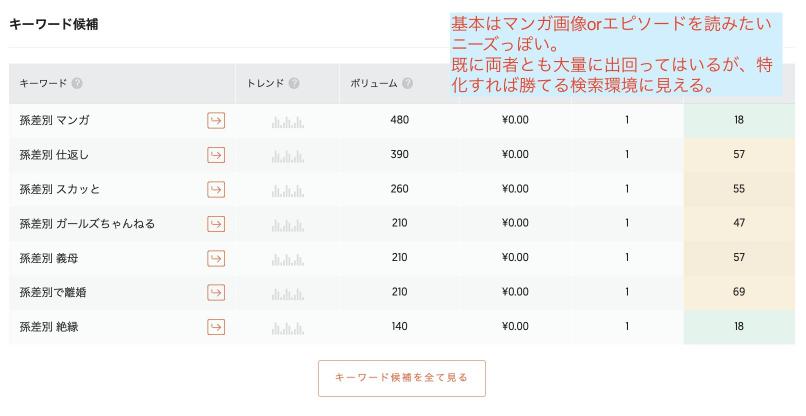Click the トレンド column header
Image resolution: width=806 pixels, height=416 pixels.
[265, 83]
